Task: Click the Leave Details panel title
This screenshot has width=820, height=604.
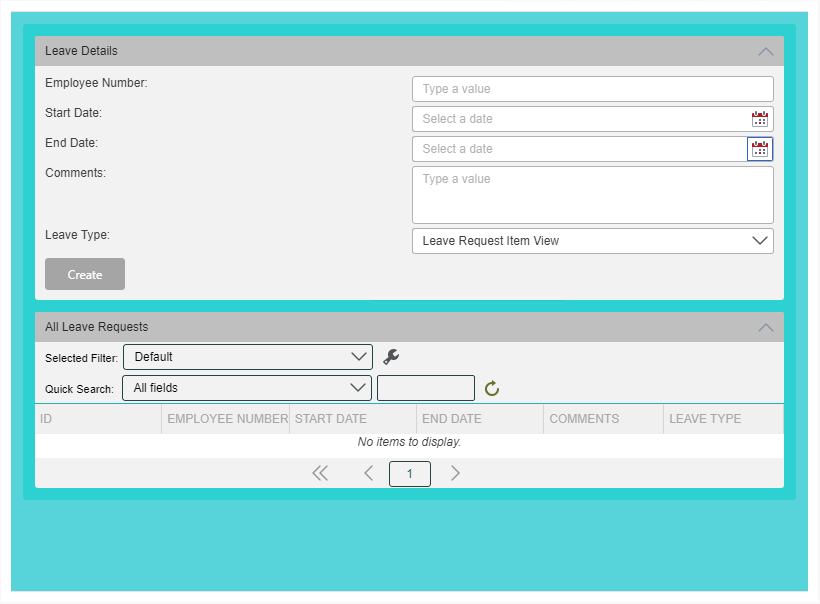Action: click(81, 51)
